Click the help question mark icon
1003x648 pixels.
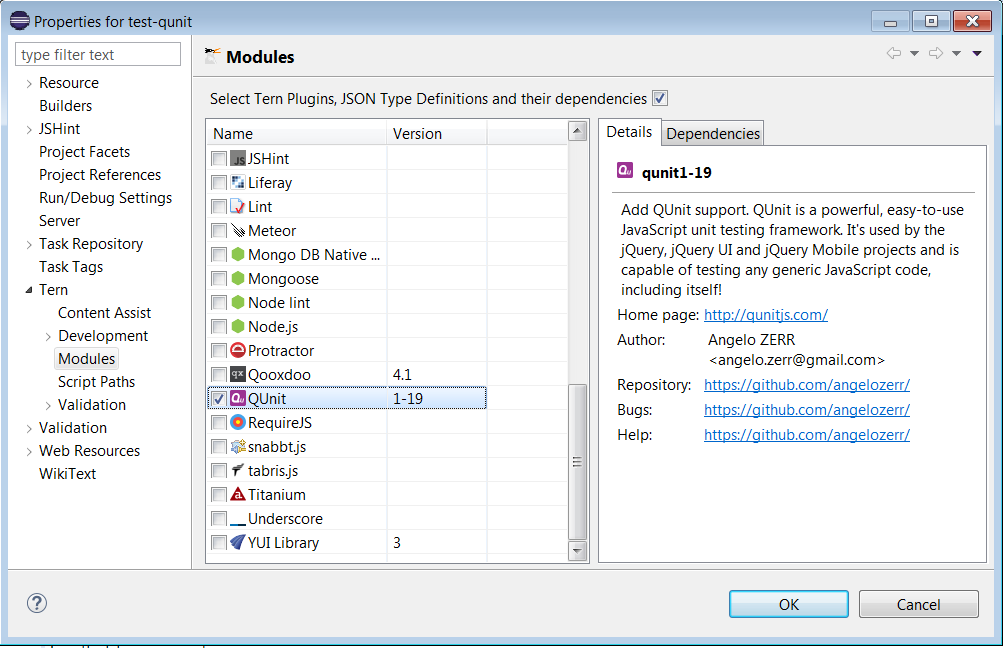[x=36, y=604]
